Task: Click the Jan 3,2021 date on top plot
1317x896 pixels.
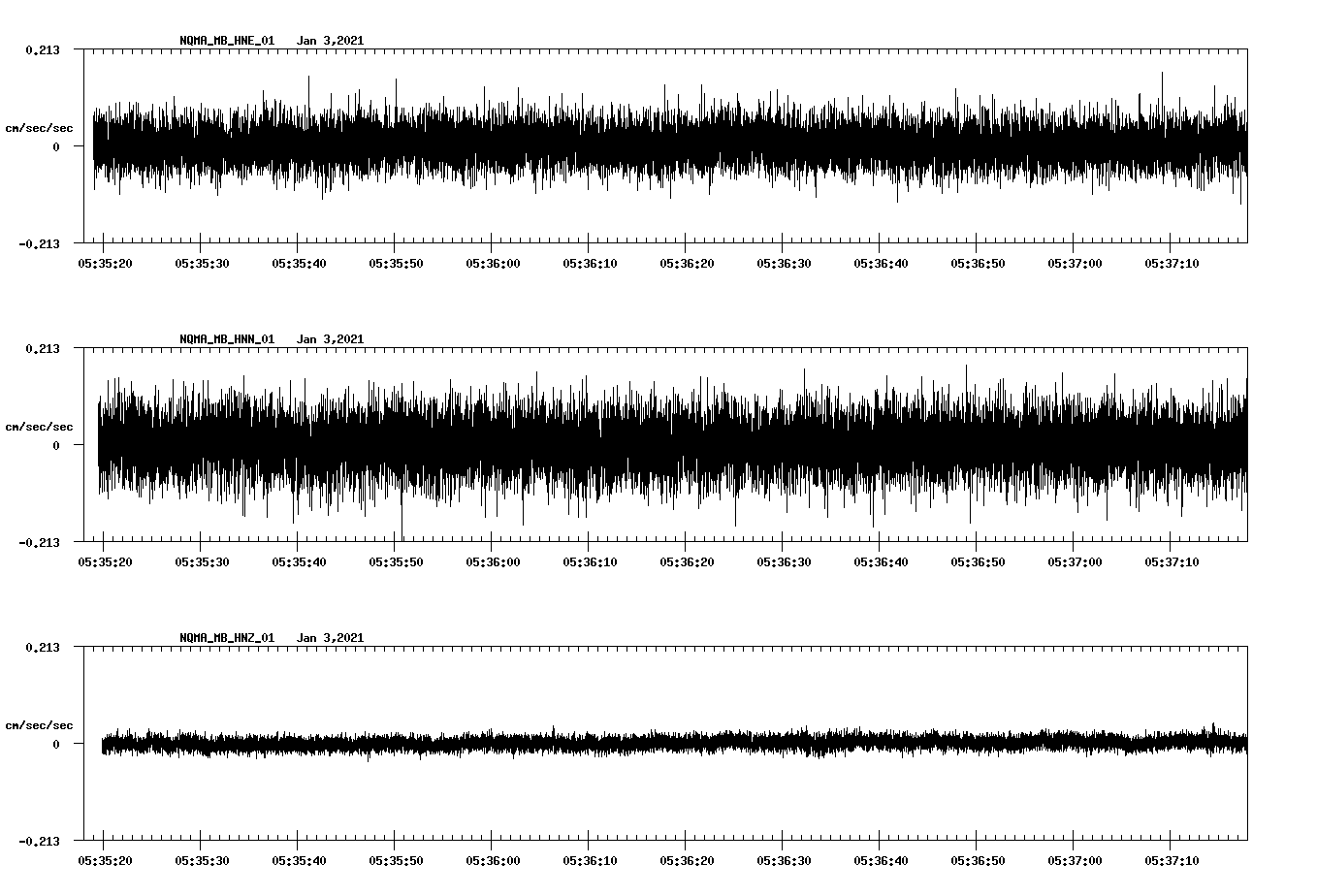Action: pyautogui.click(x=332, y=41)
